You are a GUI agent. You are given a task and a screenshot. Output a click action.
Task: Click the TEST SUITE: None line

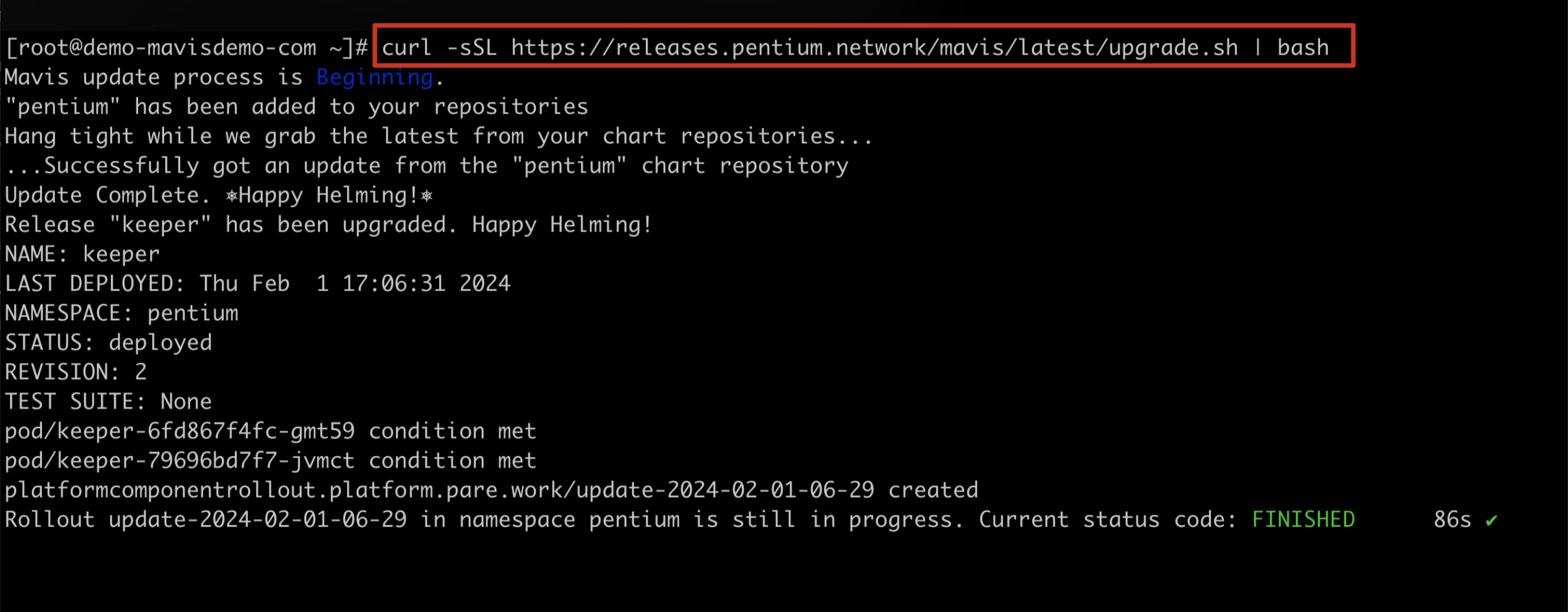[108, 402]
